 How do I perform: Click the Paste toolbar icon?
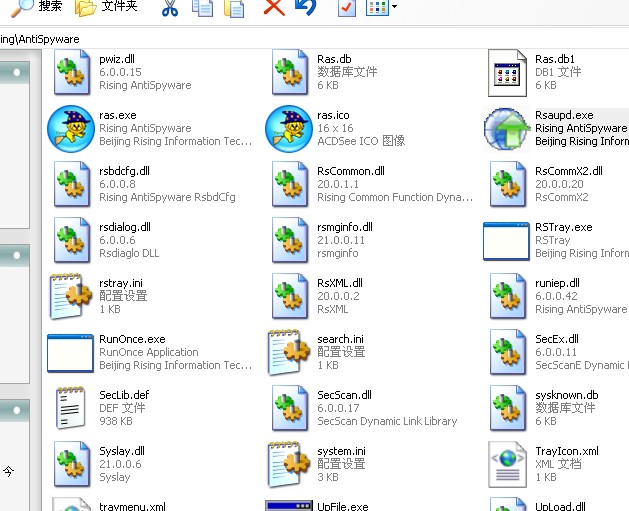234,8
